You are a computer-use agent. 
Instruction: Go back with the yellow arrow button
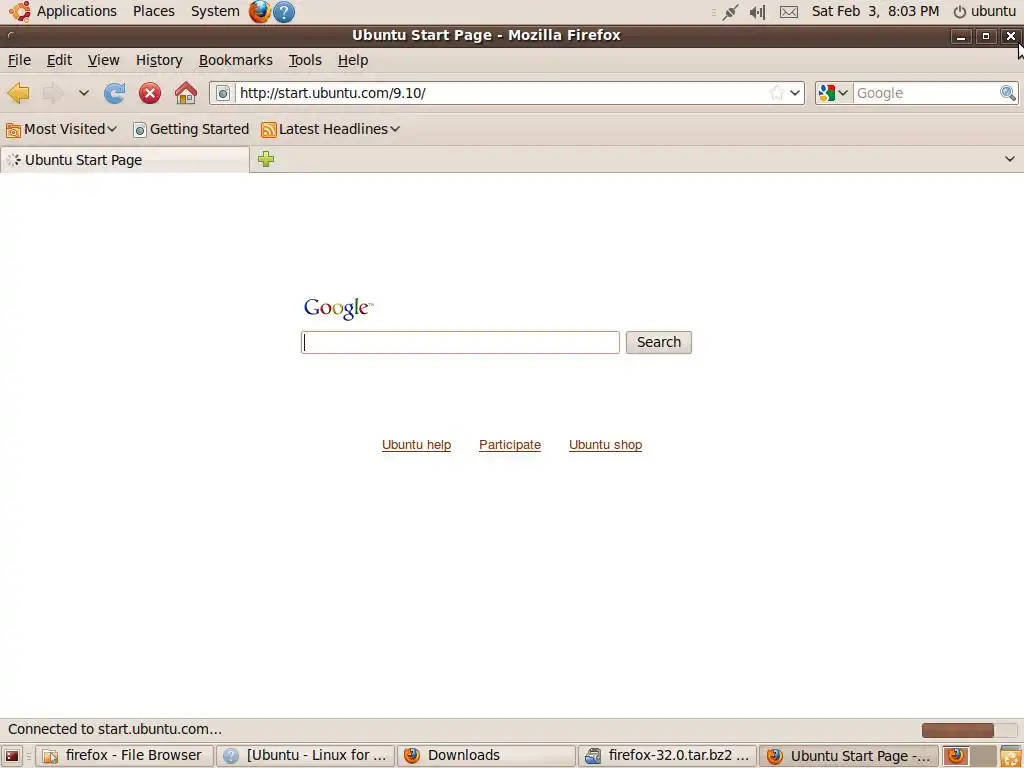[19, 93]
